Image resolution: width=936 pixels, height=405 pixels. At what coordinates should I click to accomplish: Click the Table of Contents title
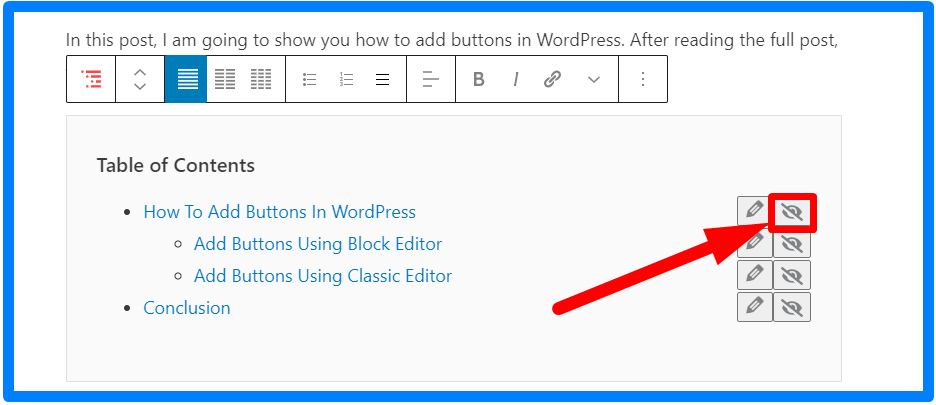[176, 165]
